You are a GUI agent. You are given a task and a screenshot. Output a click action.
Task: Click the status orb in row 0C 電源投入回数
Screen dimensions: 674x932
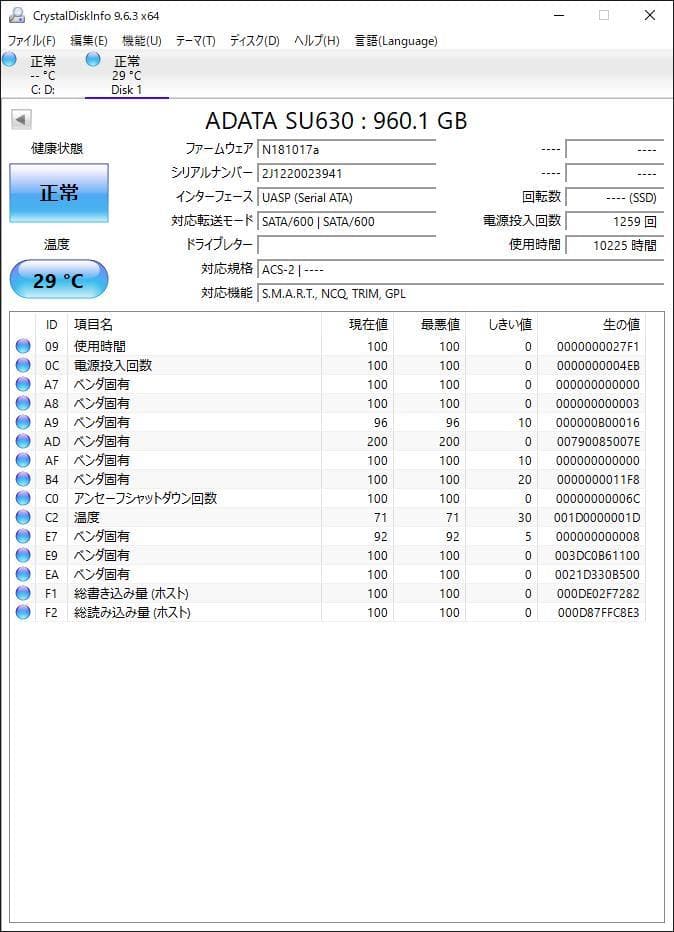pos(23,365)
